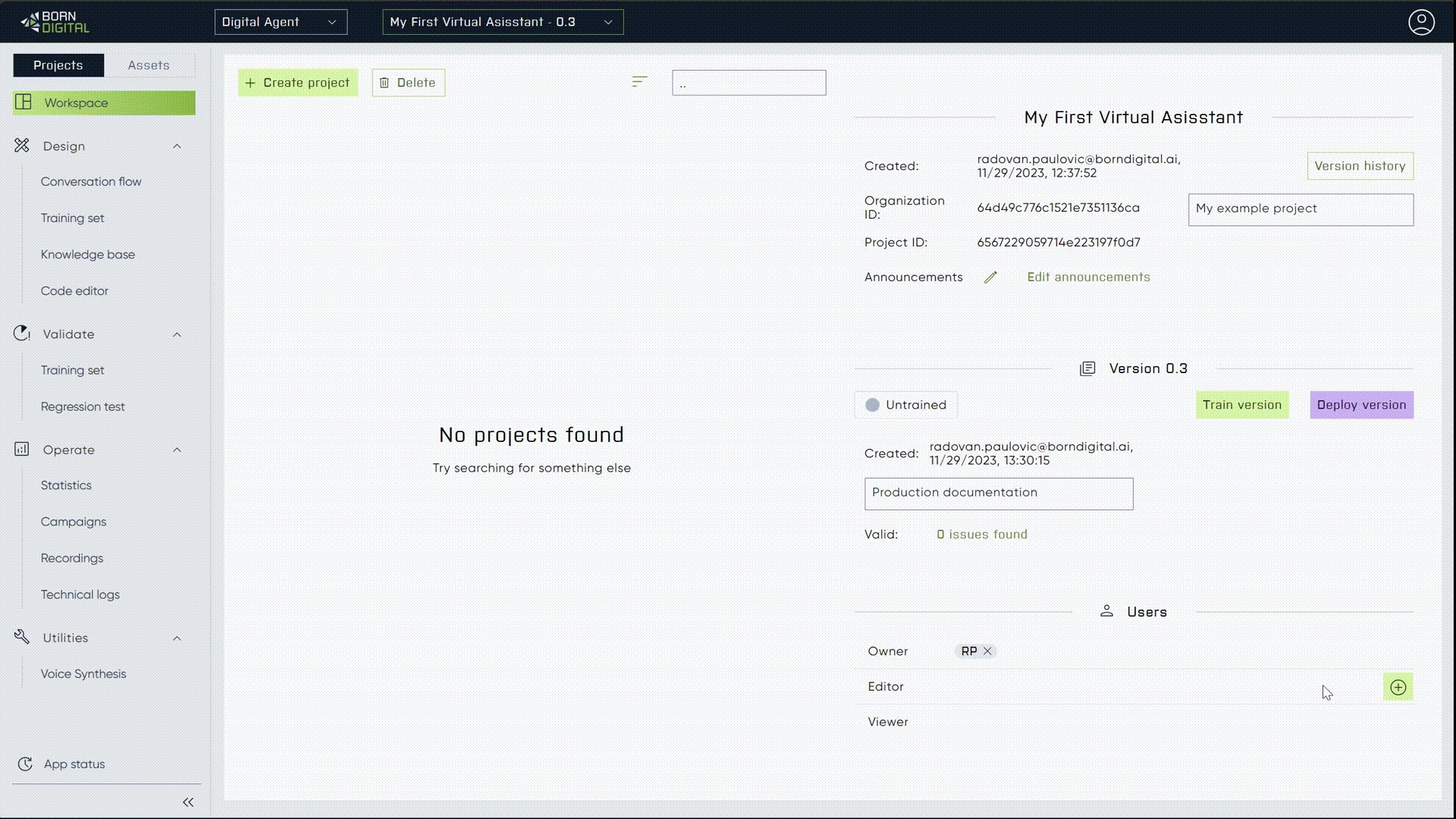Click the Deploy version button

[x=1361, y=405]
